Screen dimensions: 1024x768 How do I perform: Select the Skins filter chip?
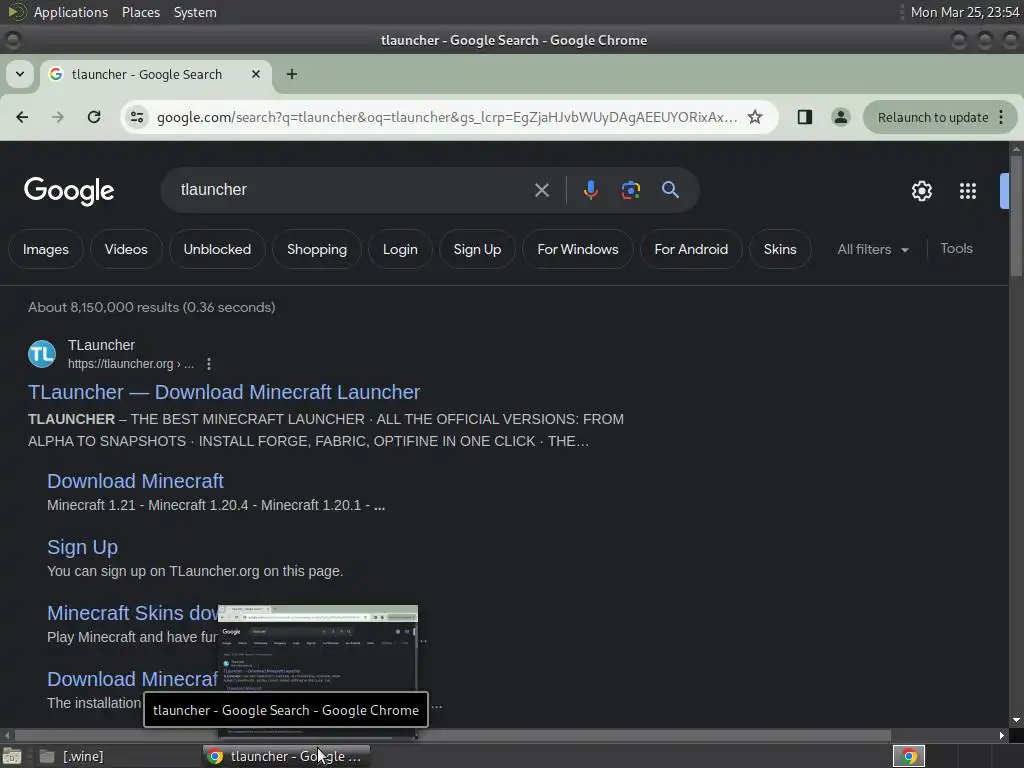(780, 249)
